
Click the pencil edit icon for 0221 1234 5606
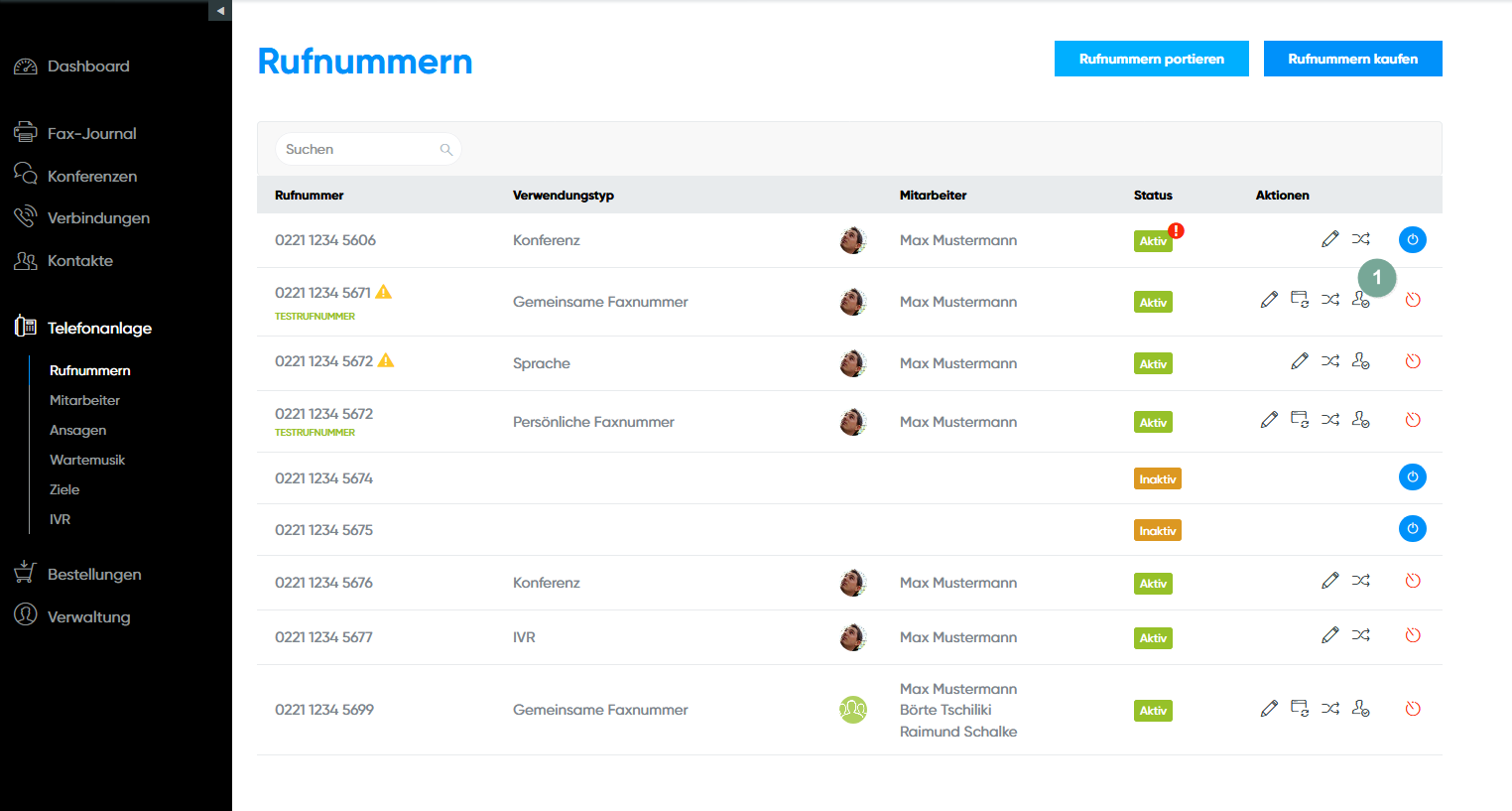[1329, 239]
